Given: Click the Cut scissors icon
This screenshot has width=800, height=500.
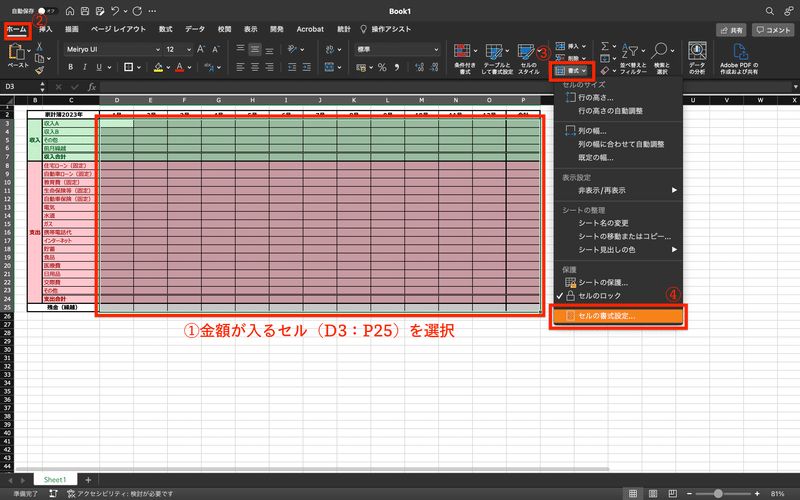Looking at the screenshot, I should [x=39, y=47].
